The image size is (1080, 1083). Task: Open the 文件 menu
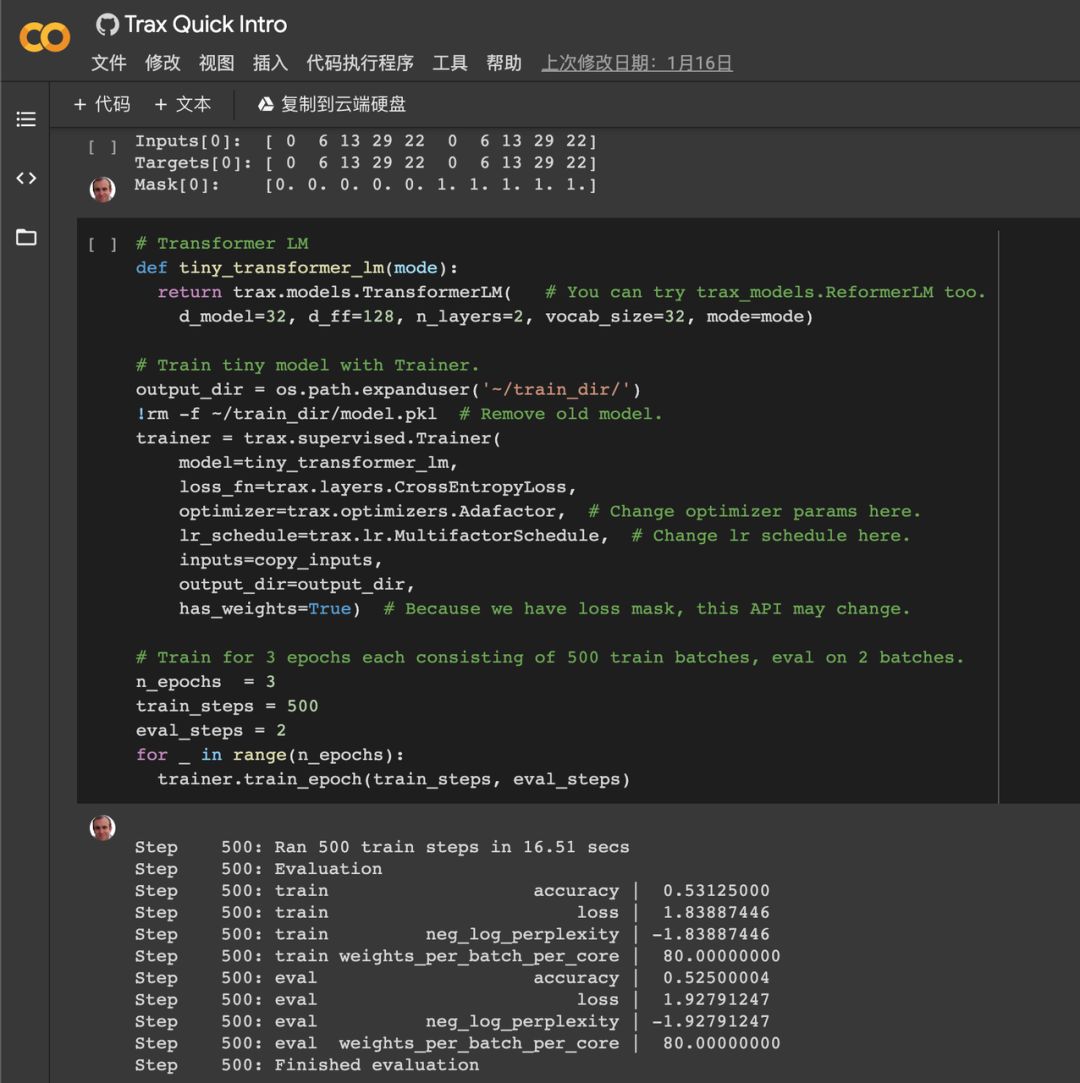[x=109, y=63]
